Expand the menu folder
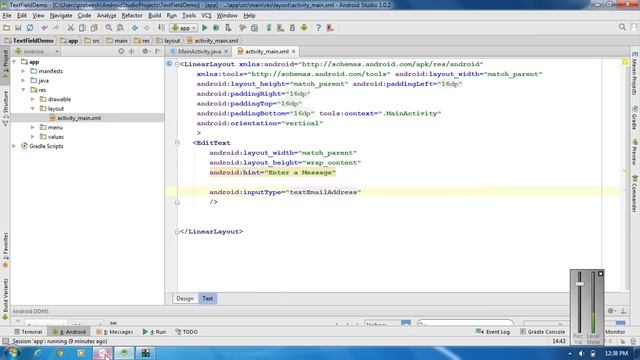The image size is (640, 360). tap(33, 127)
